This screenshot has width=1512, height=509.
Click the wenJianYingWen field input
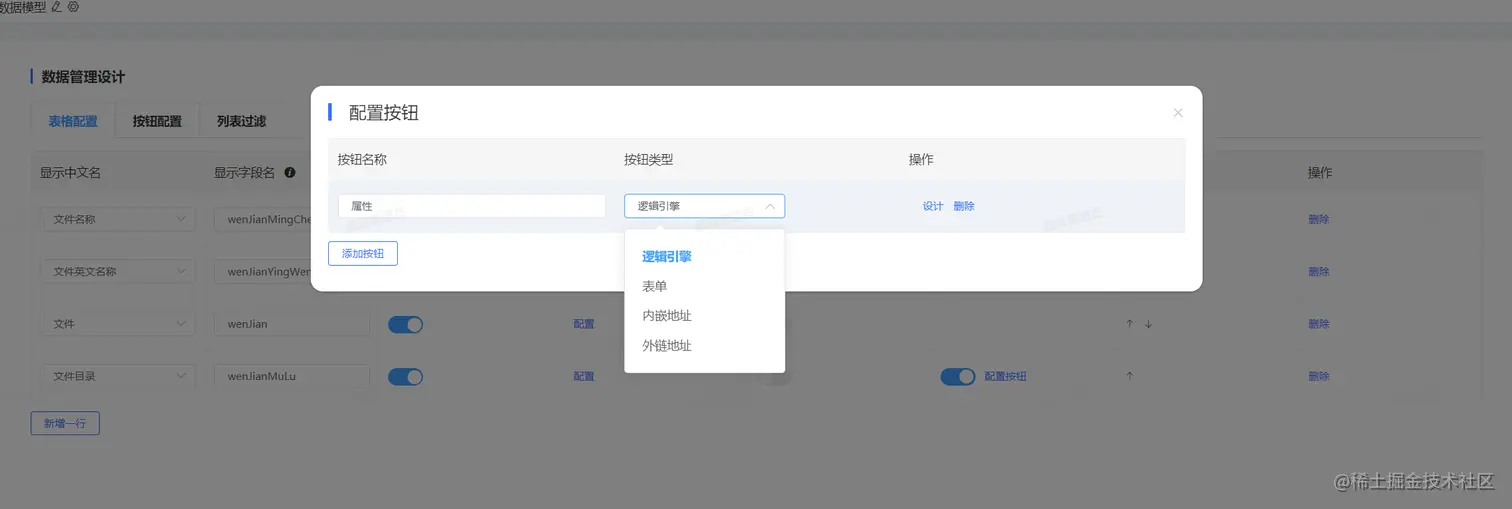[263, 271]
